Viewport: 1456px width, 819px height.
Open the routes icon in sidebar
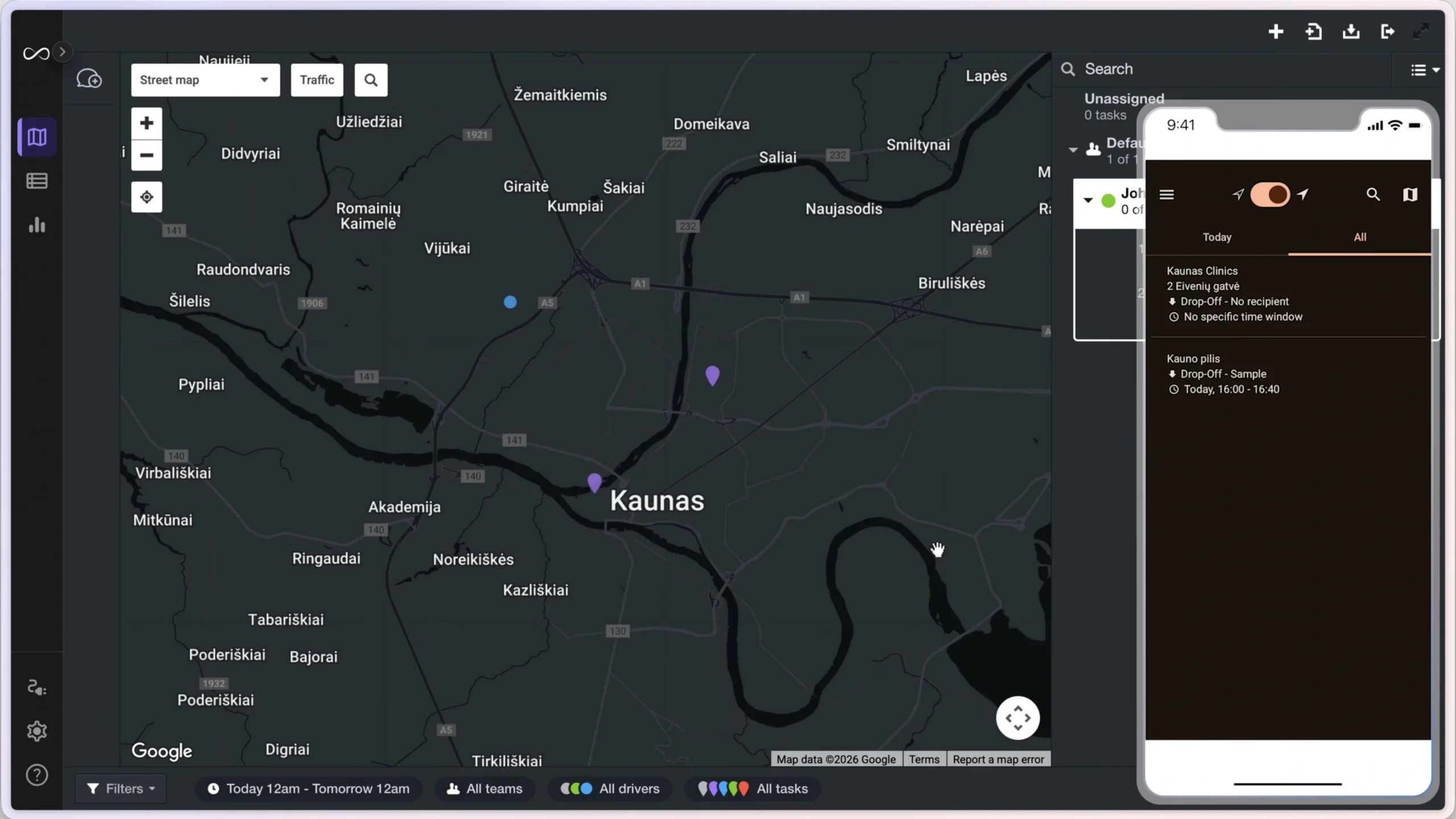coord(37,688)
